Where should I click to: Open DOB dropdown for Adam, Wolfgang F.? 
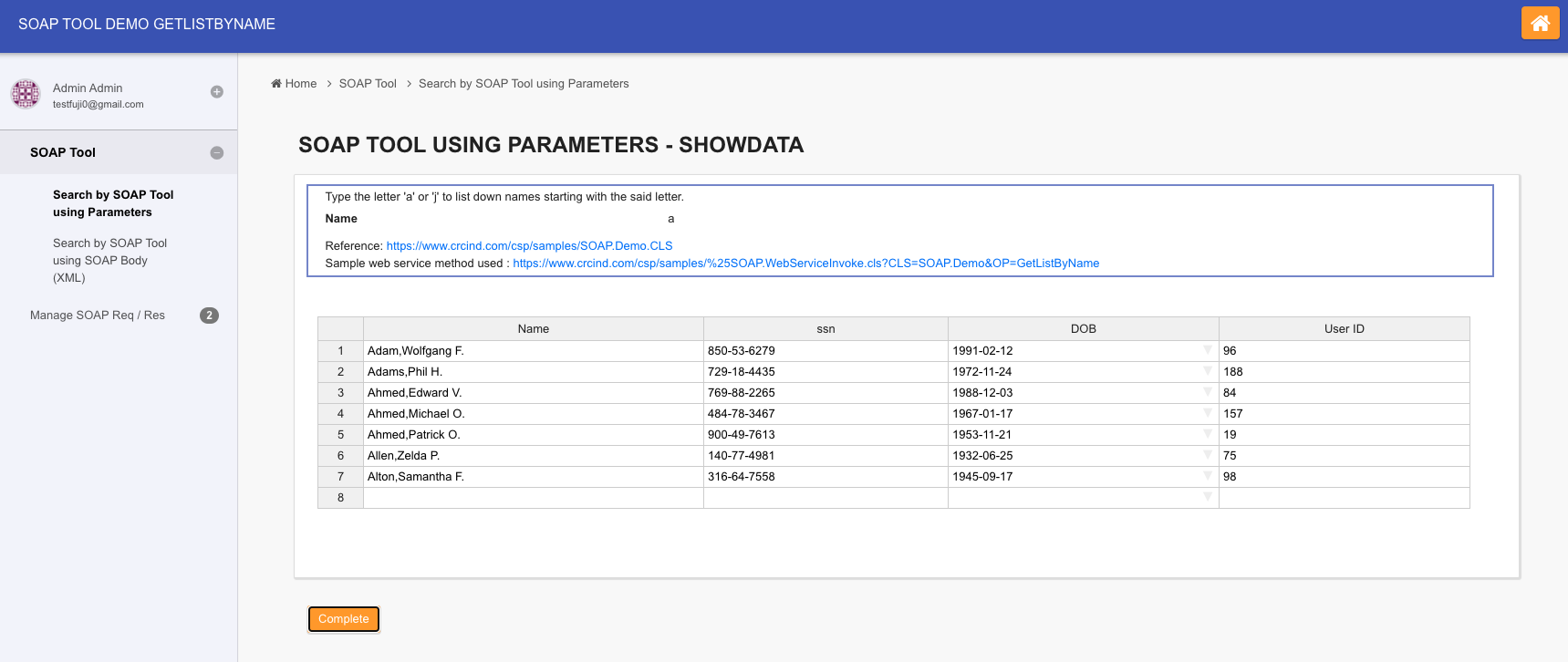1208,350
